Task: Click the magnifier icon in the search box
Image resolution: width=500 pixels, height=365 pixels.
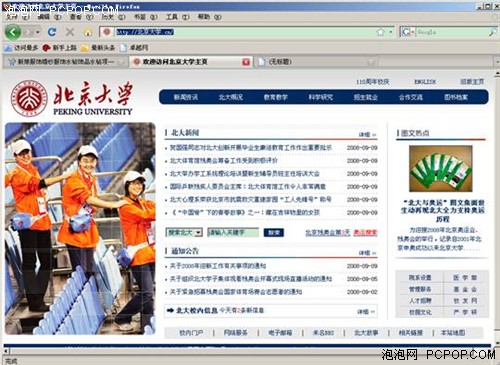Action: point(492,32)
